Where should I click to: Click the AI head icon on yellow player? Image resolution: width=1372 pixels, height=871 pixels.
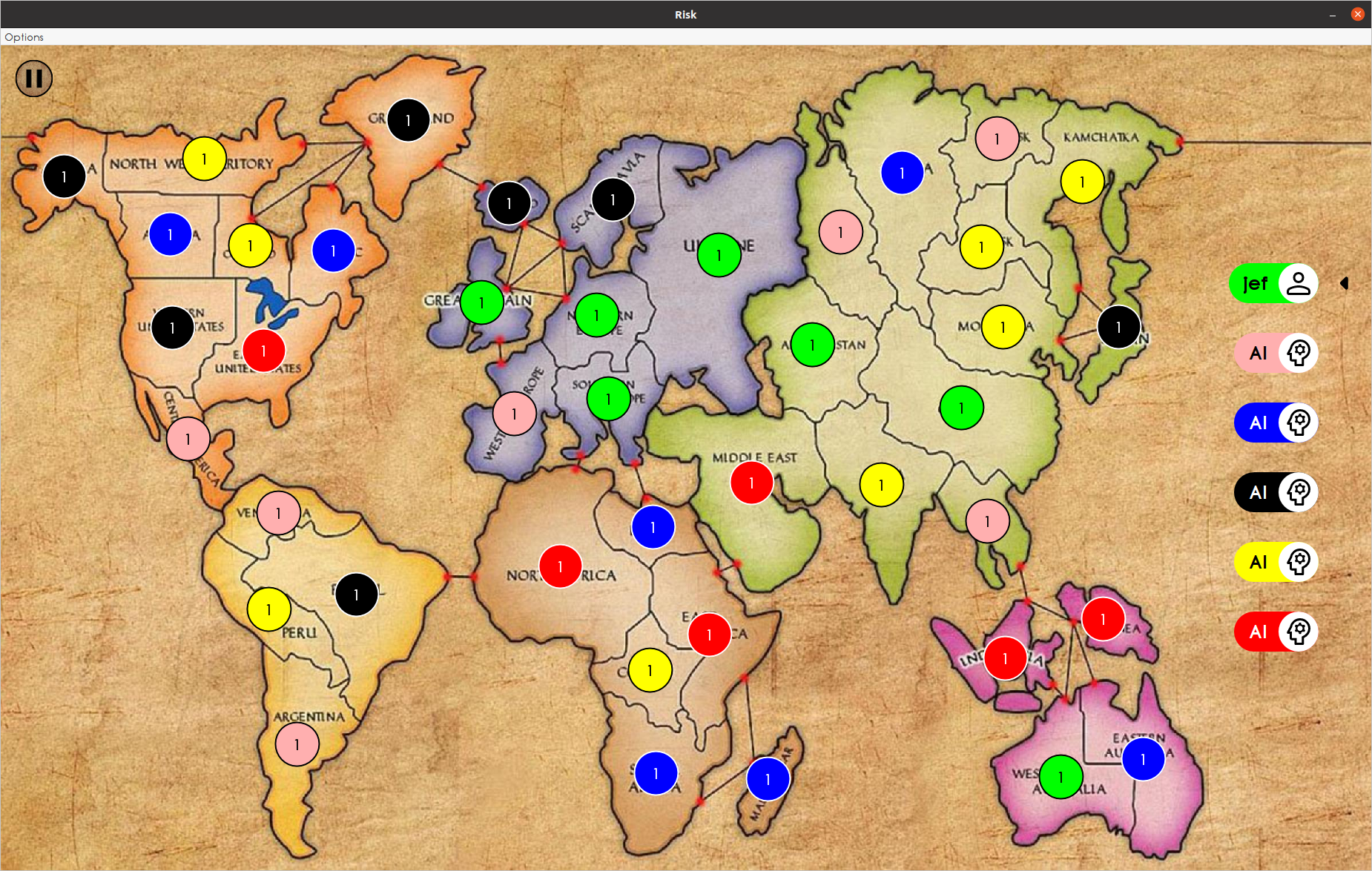(1298, 562)
